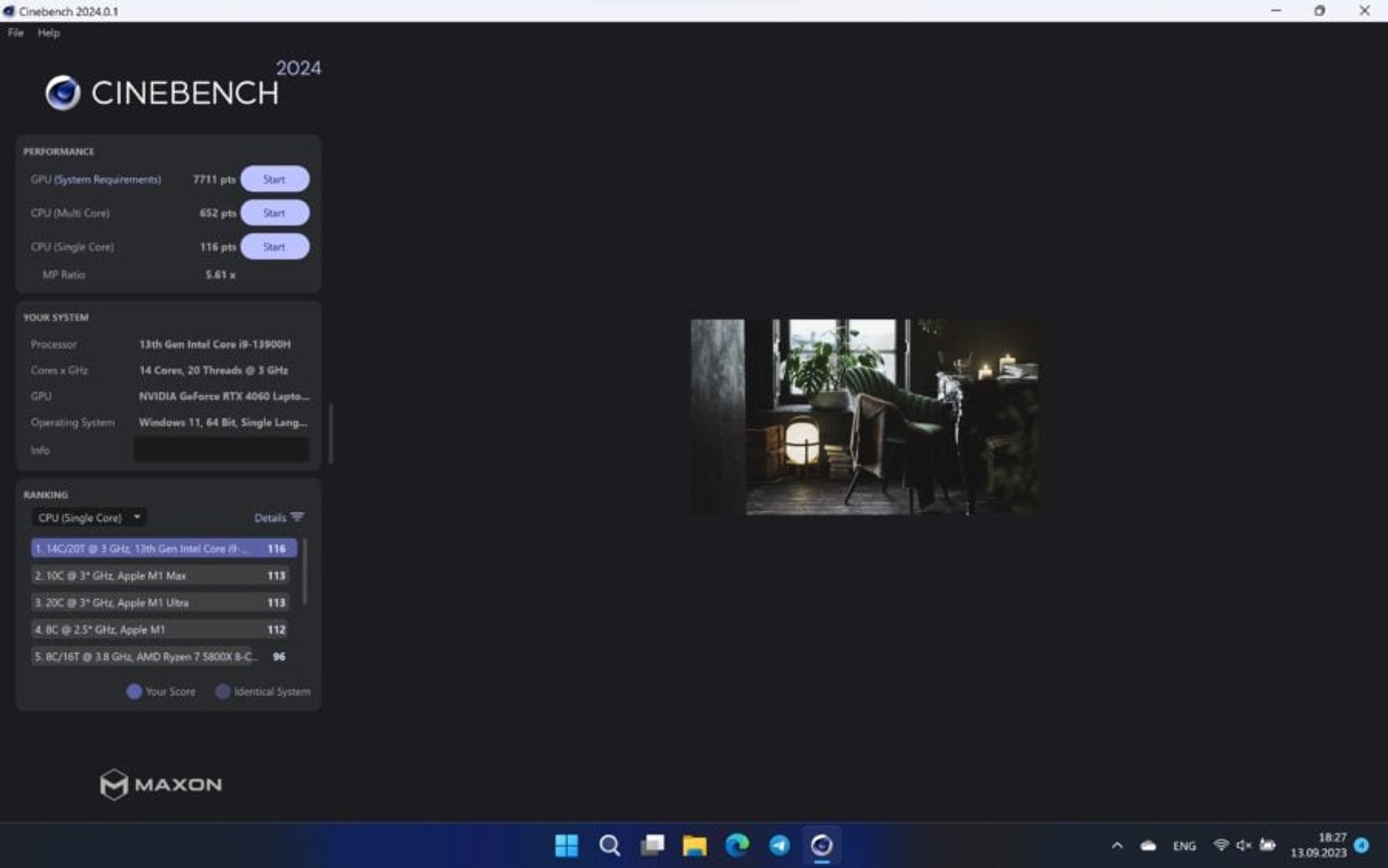
Task: Click the Cinebench taskbar icon
Action: [822, 845]
